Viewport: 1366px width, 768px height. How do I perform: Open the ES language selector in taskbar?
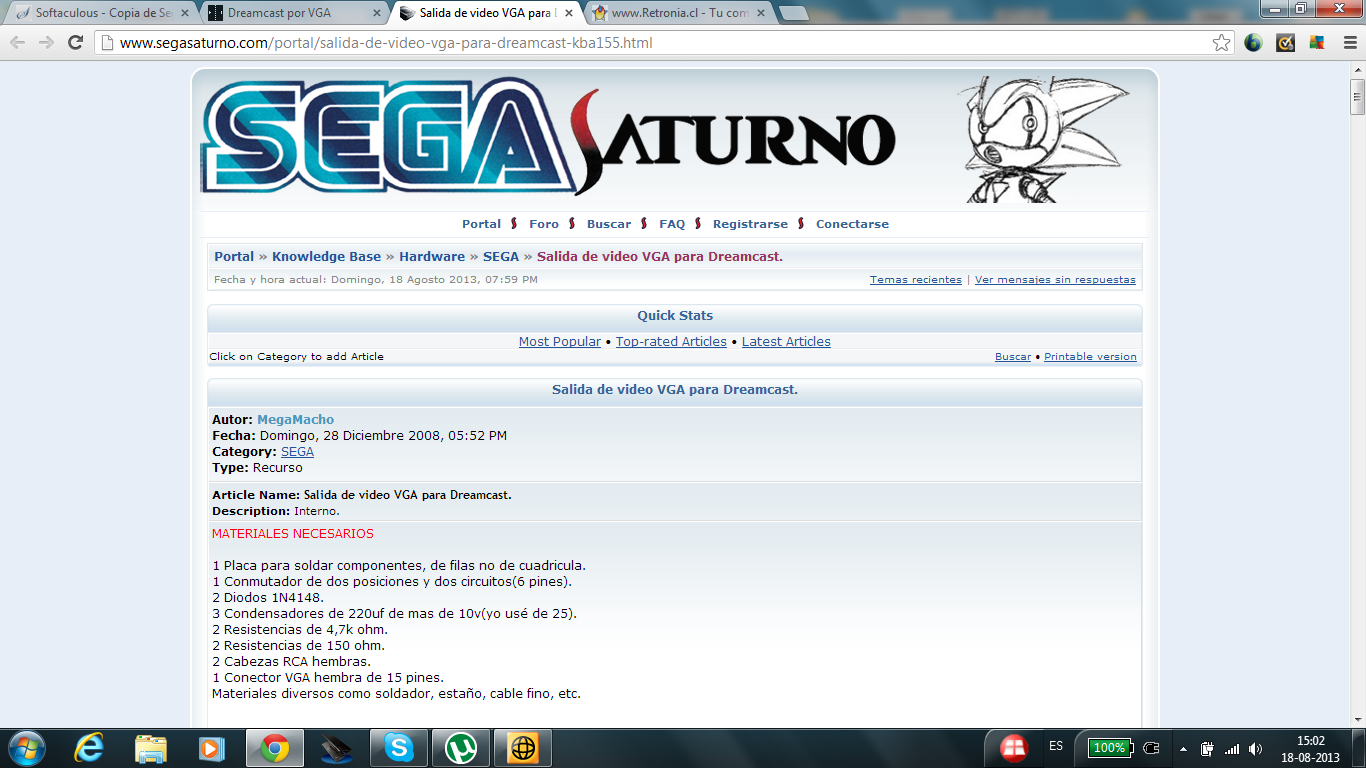click(1056, 747)
